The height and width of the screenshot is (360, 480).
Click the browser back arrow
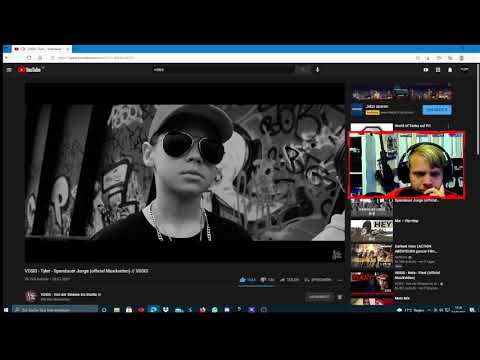coord(7,58)
